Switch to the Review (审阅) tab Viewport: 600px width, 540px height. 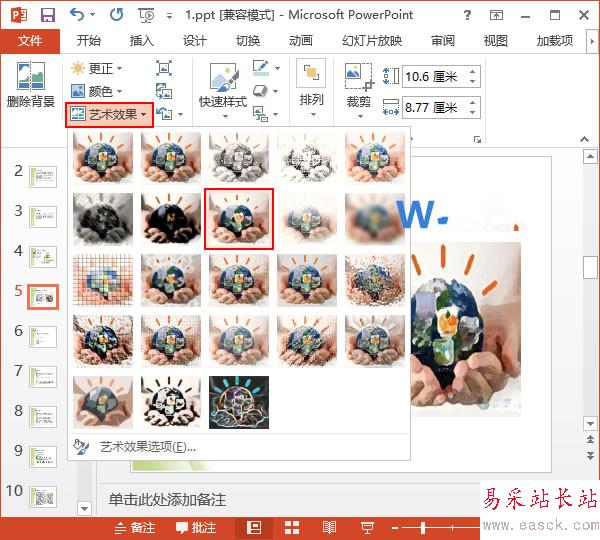(443, 41)
